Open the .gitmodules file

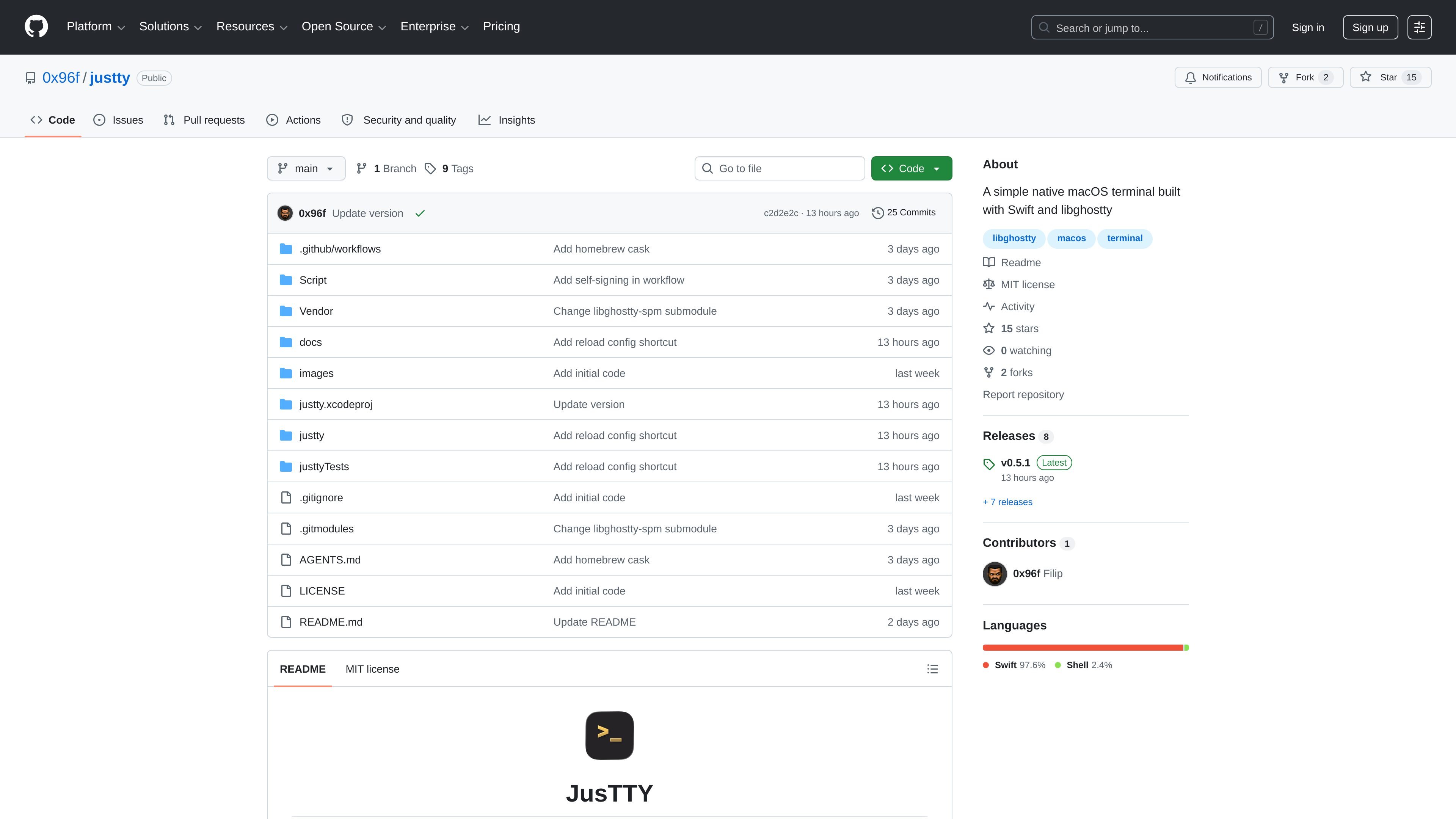point(327,529)
